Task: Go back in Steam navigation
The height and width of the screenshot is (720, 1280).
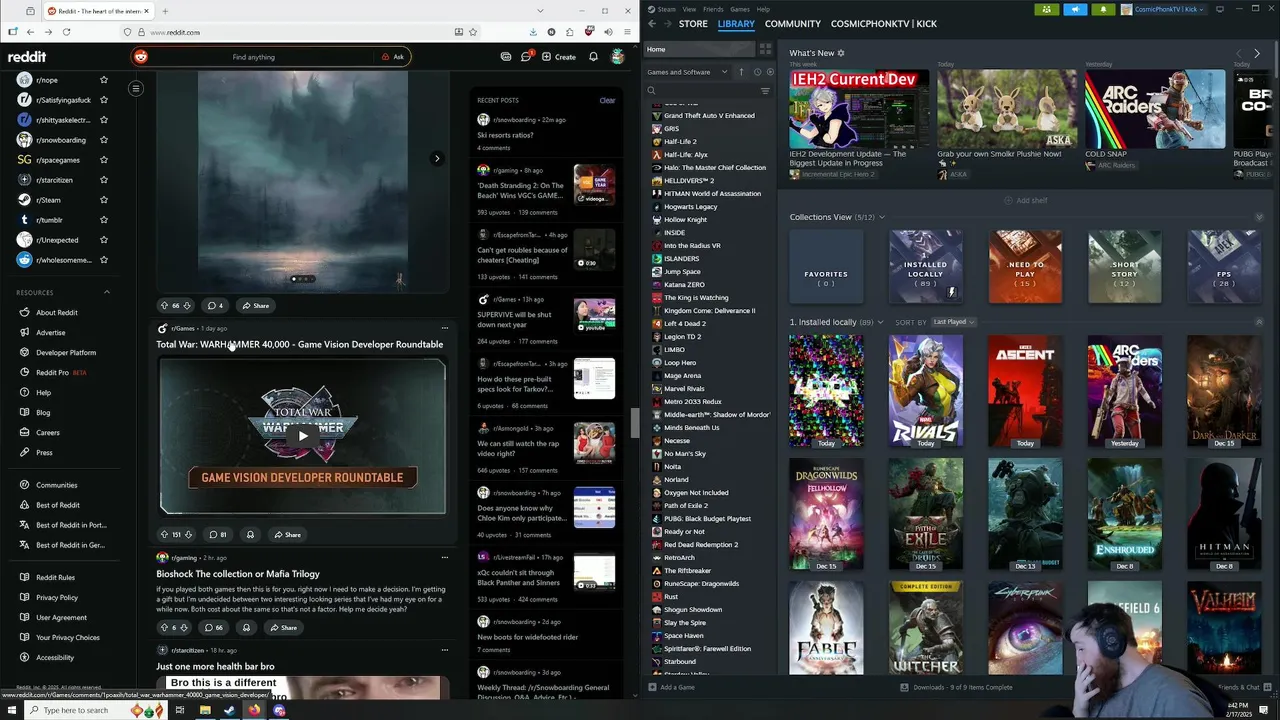Action: [652, 23]
